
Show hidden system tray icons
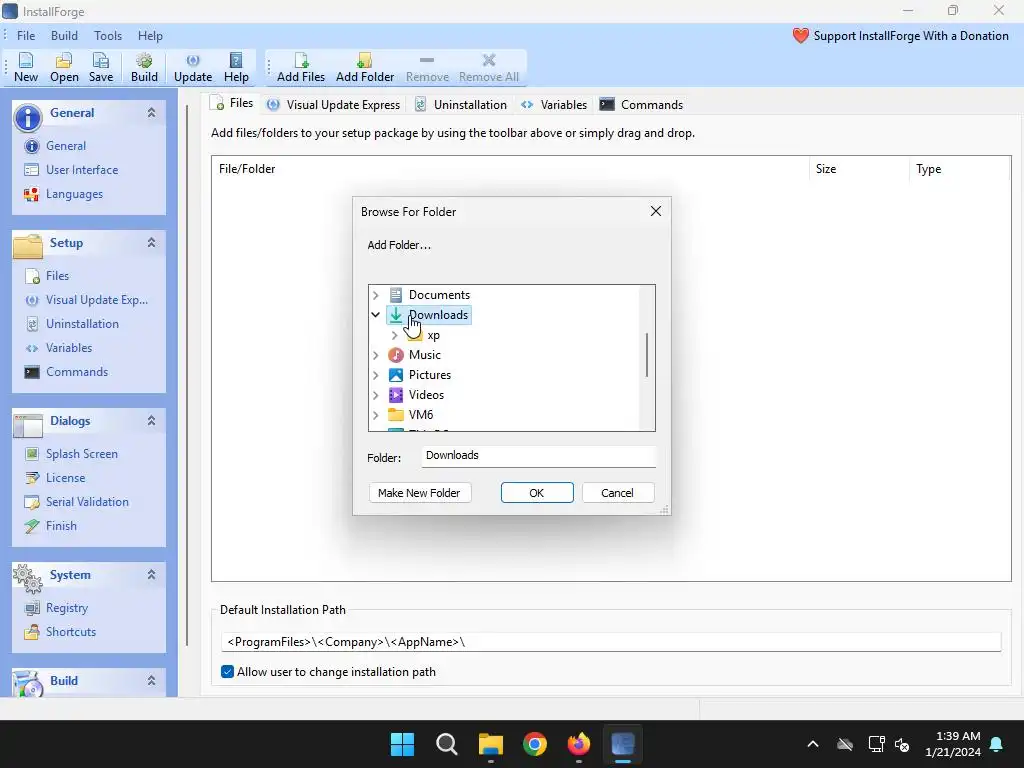coord(812,744)
